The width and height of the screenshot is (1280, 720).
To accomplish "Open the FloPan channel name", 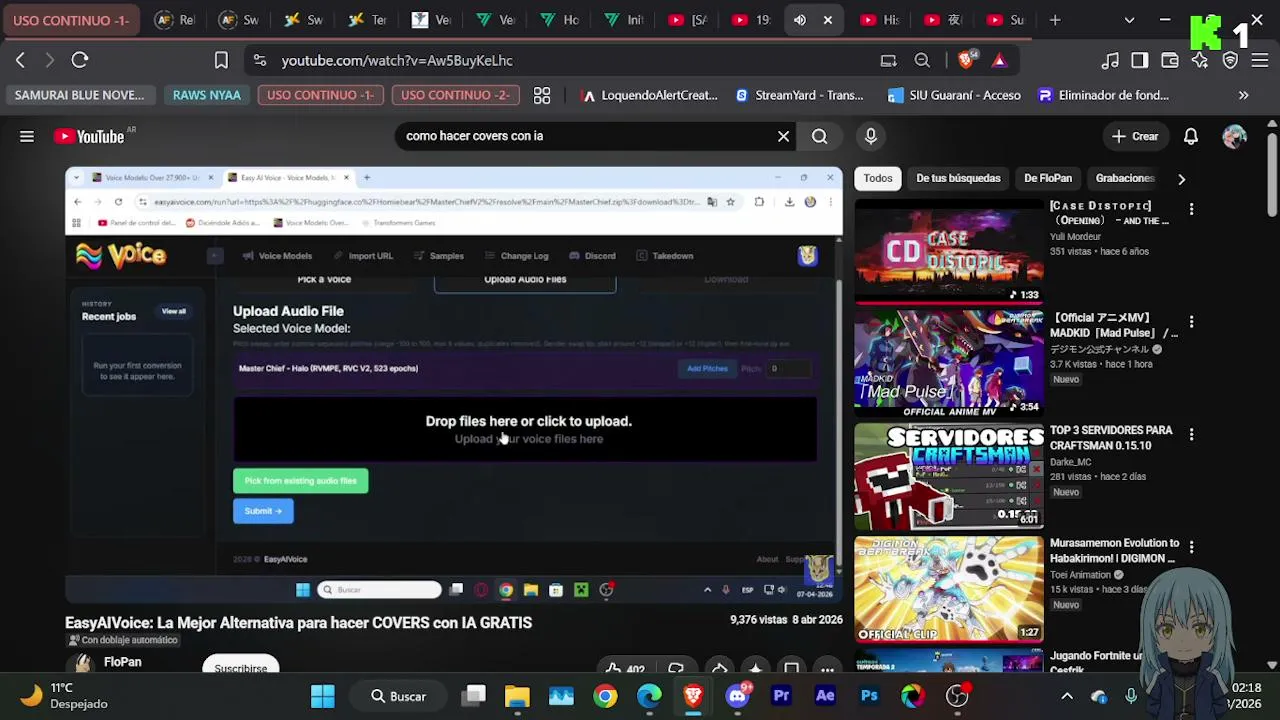I will pos(123,662).
